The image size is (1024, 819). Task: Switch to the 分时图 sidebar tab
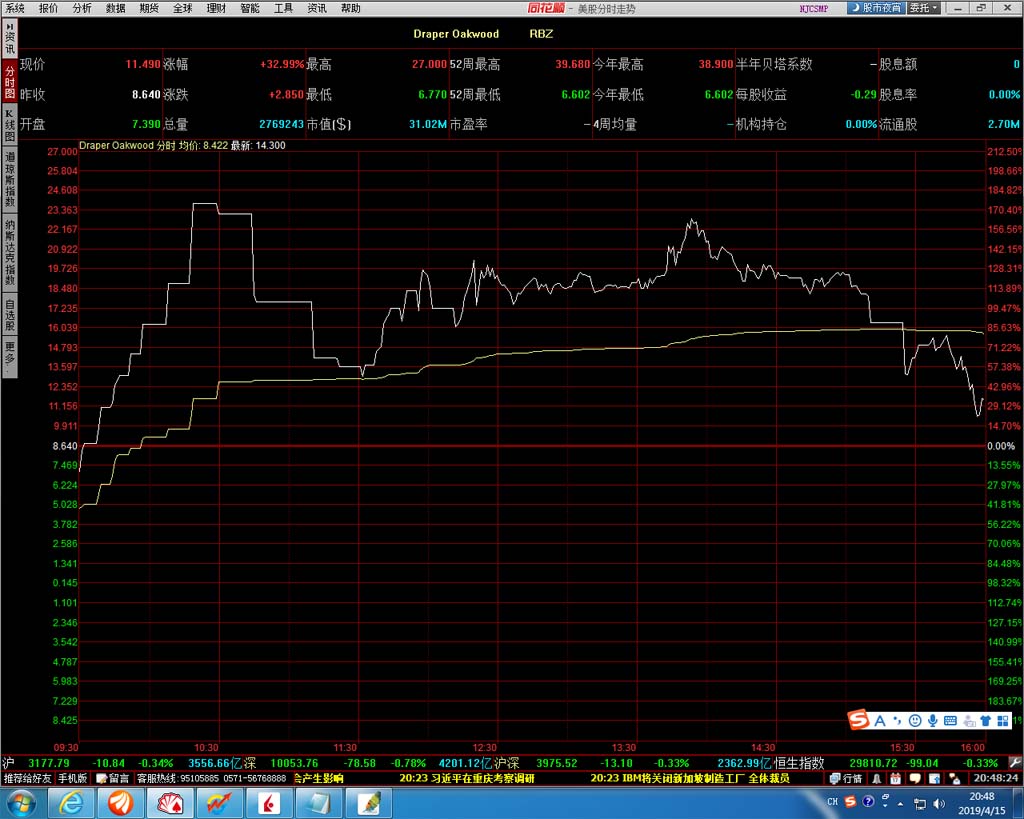pos(10,82)
